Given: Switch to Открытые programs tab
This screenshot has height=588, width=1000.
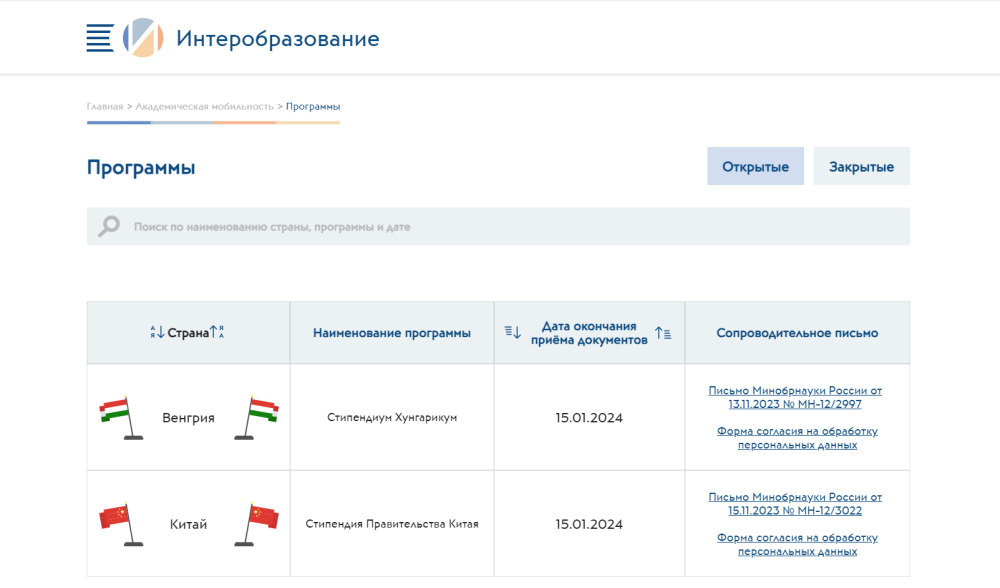Looking at the screenshot, I should pos(755,167).
